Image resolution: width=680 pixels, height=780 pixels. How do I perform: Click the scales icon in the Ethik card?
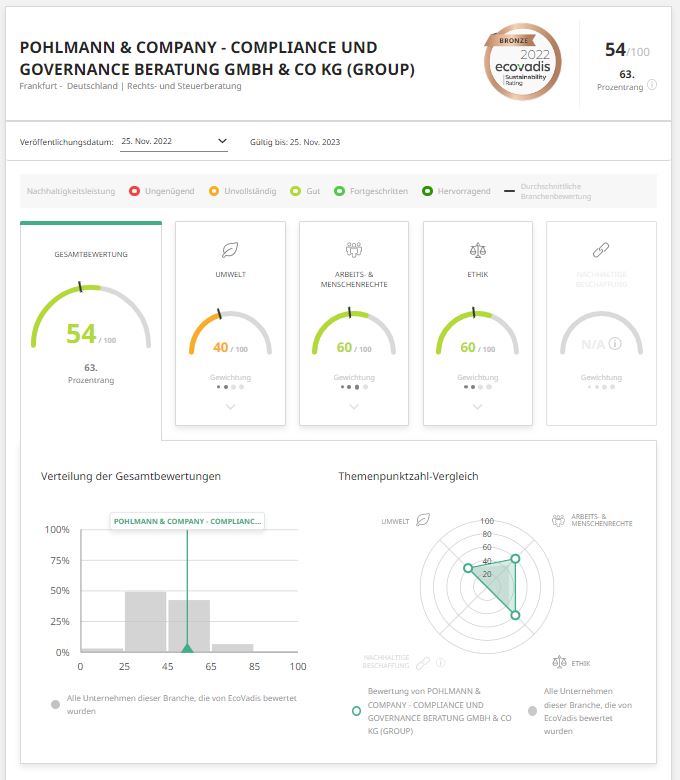tap(478, 250)
